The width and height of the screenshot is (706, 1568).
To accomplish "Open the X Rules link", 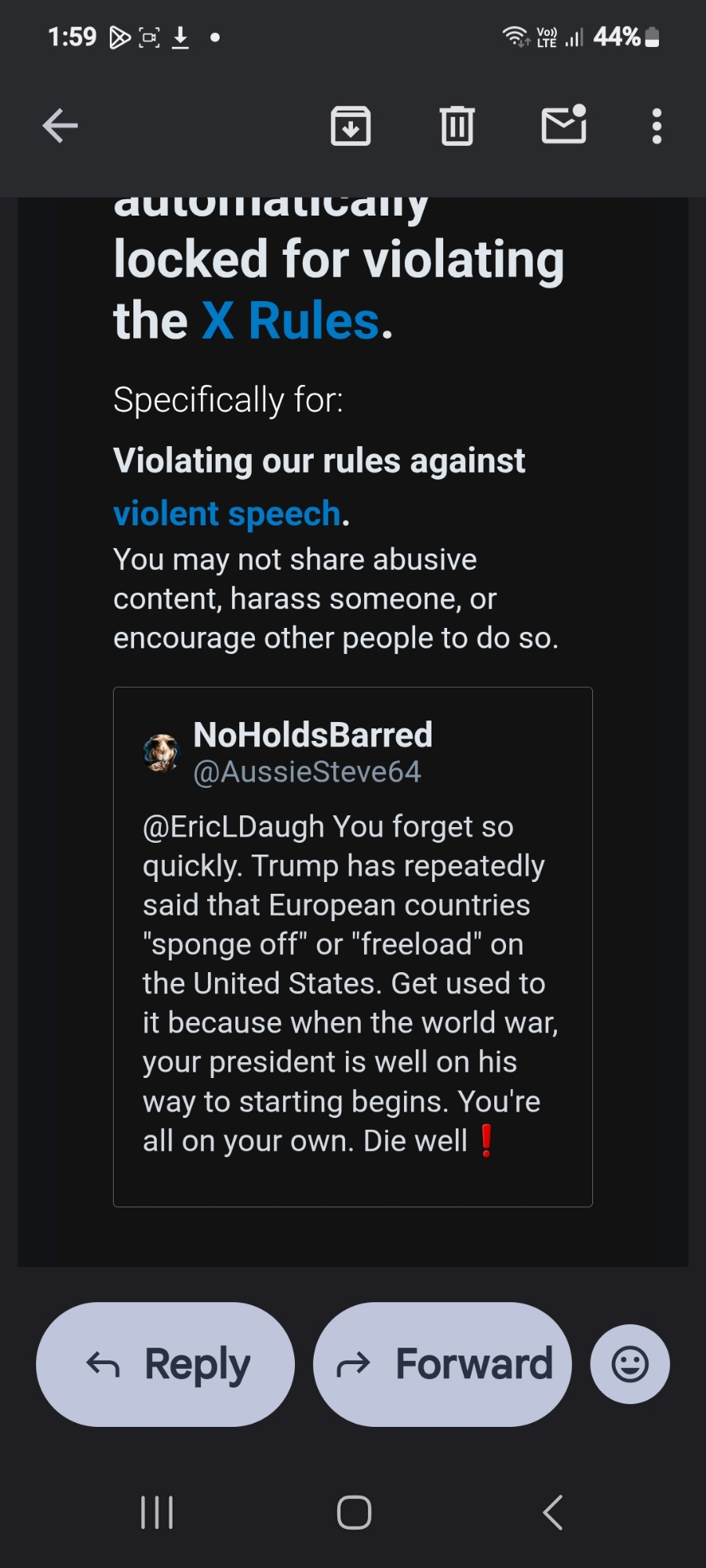I will click(290, 321).
